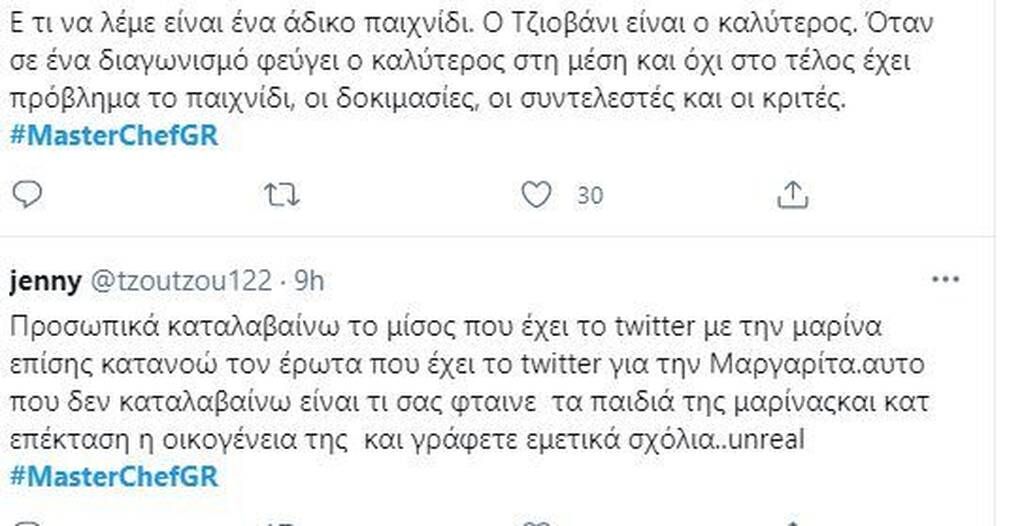Image resolution: width=1024 pixels, height=526 pixels.
Task: Click the heart icon under jenny's tweet
Action: (x=537, y=521)
